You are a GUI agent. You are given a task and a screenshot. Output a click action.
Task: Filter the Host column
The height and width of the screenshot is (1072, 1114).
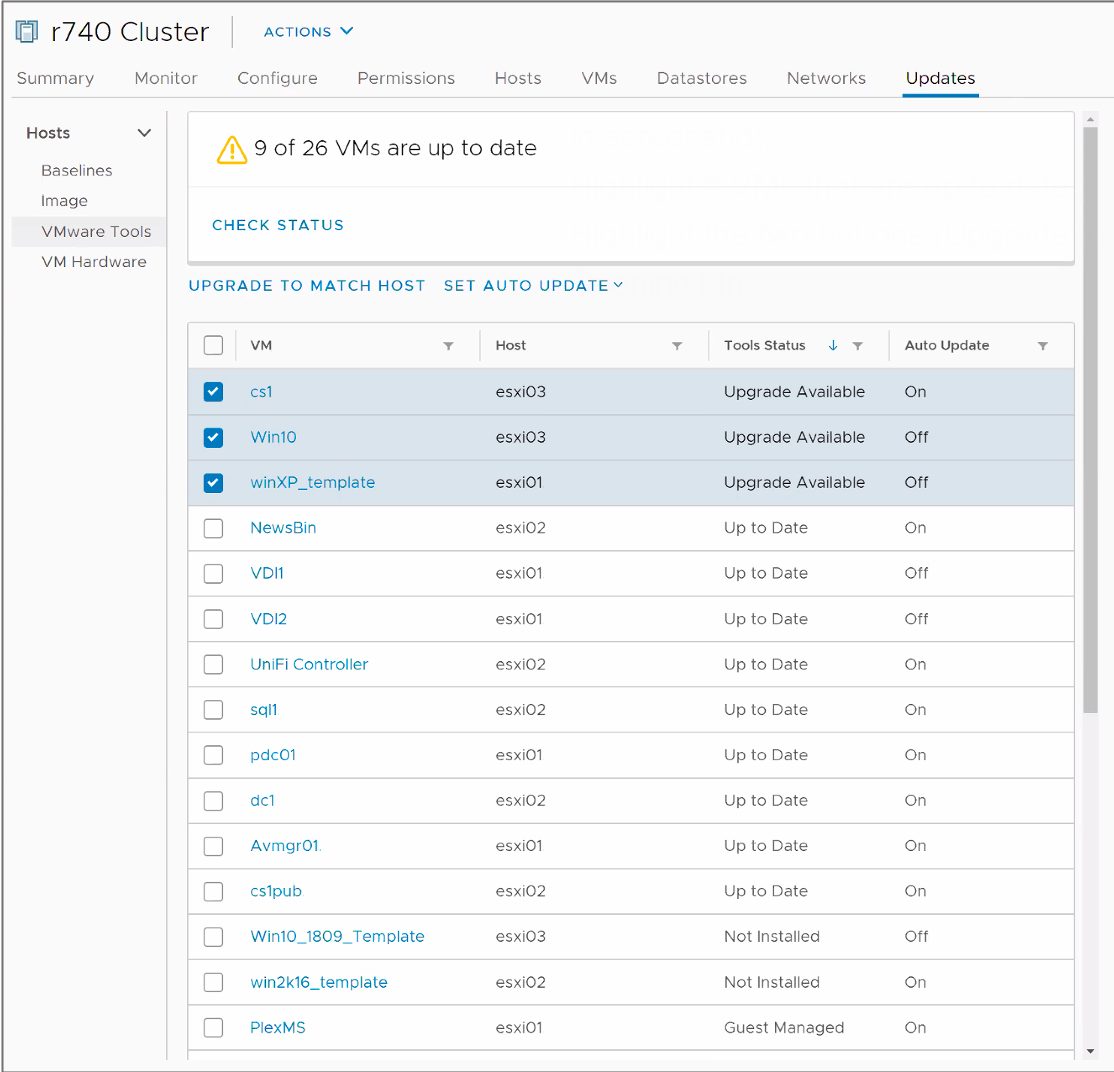tap(677, 346)
